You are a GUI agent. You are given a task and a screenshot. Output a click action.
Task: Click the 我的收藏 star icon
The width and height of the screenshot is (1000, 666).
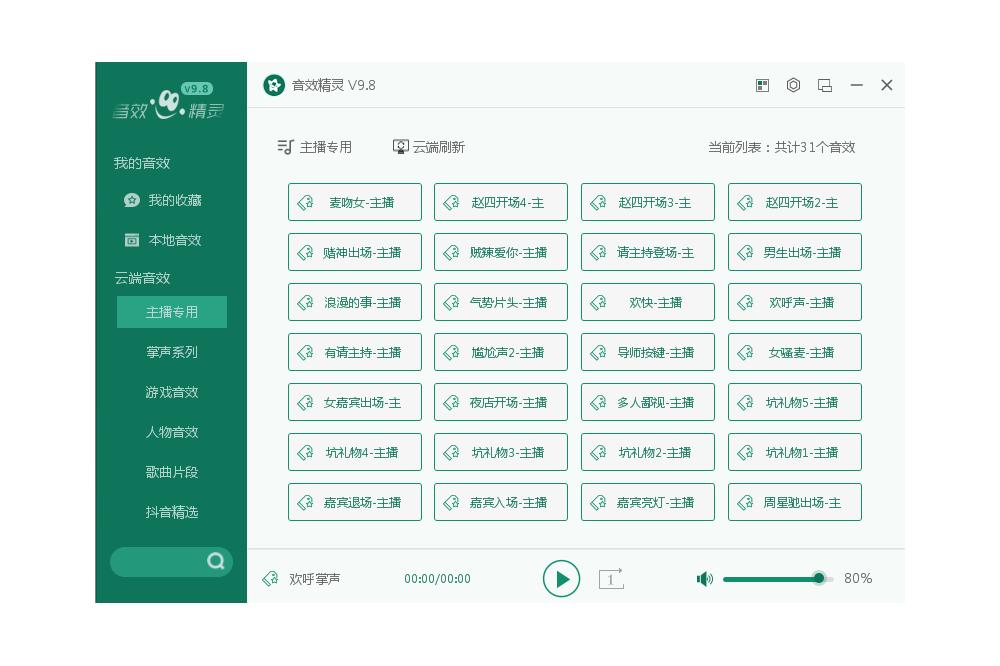(x=131, y=200)
